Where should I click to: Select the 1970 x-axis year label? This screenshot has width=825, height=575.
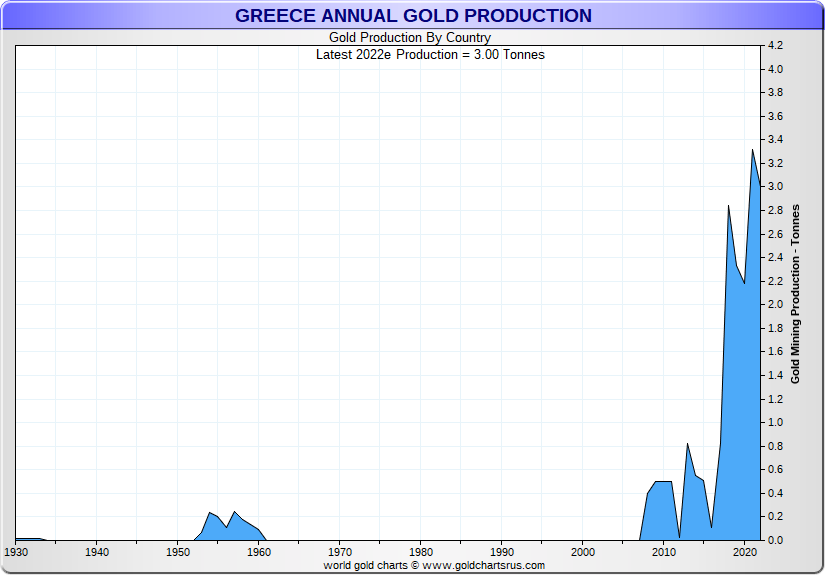click(x=340, y=552)
